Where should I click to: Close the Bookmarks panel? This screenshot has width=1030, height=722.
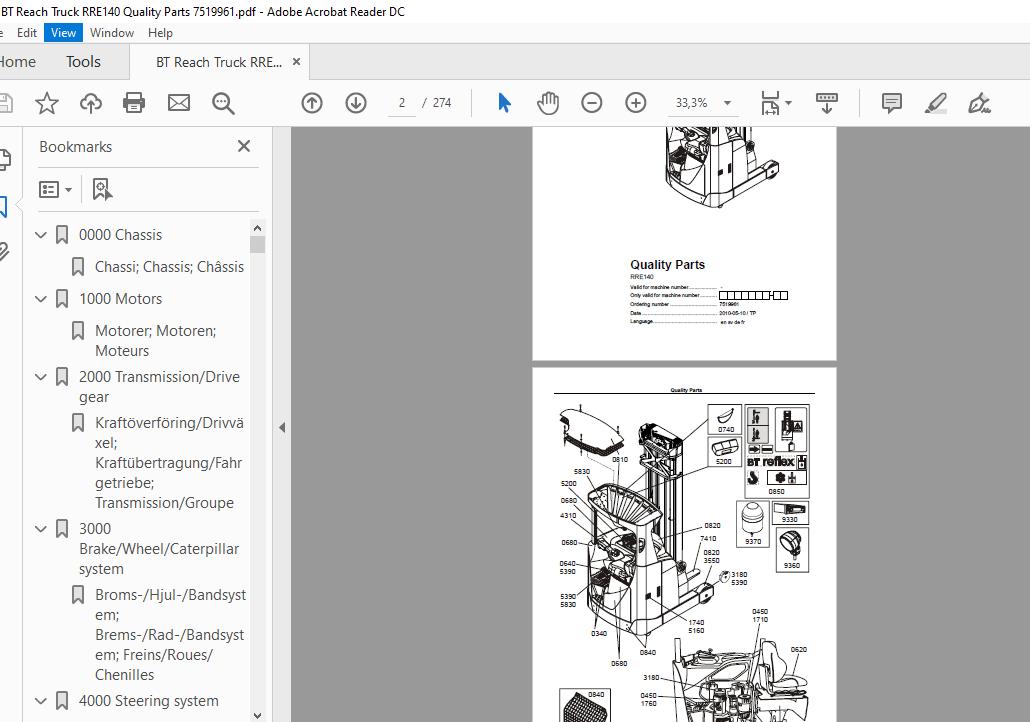244,146
